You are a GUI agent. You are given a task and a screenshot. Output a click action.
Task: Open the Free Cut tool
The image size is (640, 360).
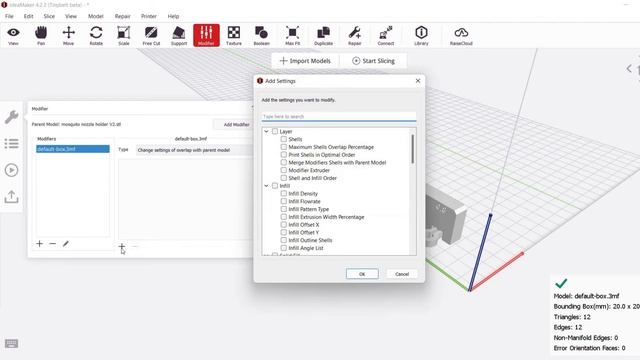click(151, 36)
